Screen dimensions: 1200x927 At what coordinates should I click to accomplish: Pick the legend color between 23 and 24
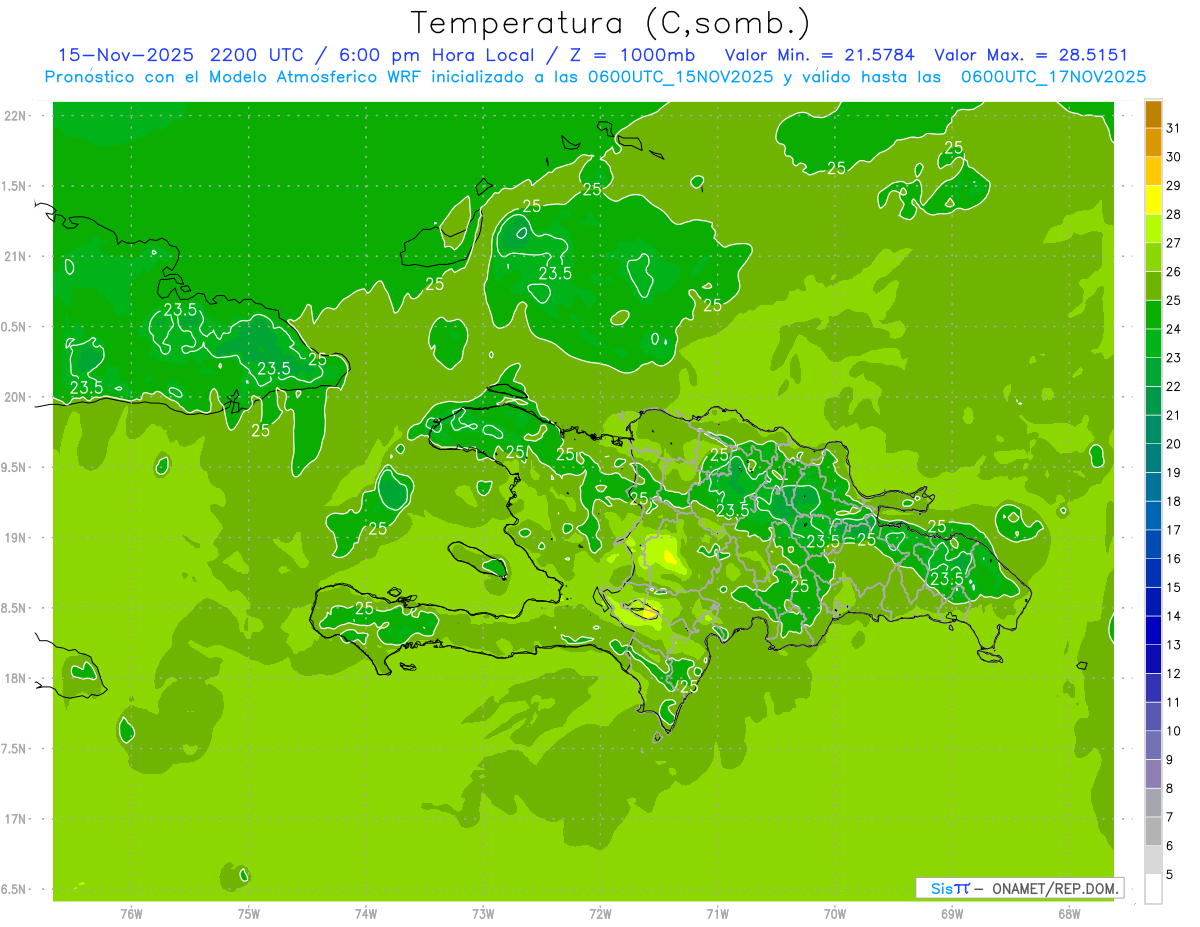[1153, 344]
